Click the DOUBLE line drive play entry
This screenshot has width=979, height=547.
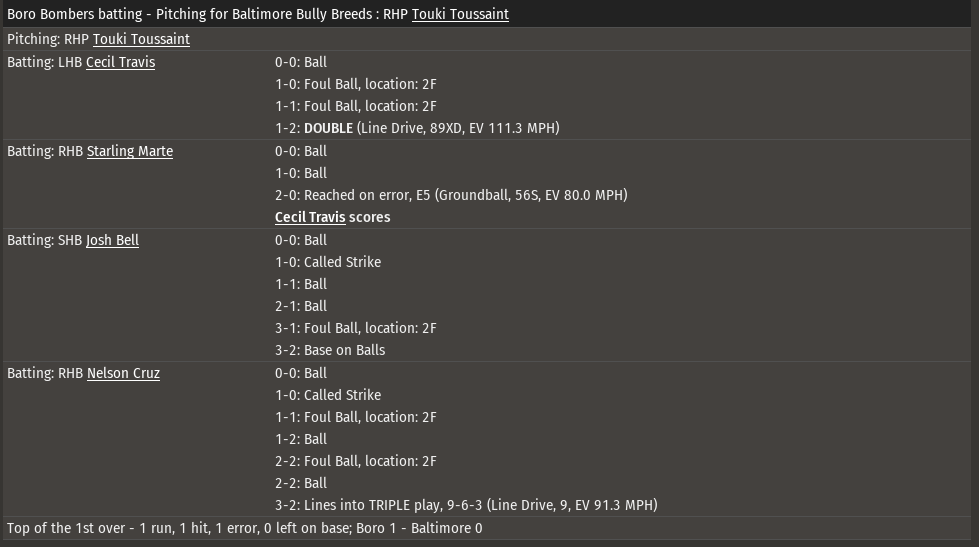pyautogui.click(x=417, y=128)
